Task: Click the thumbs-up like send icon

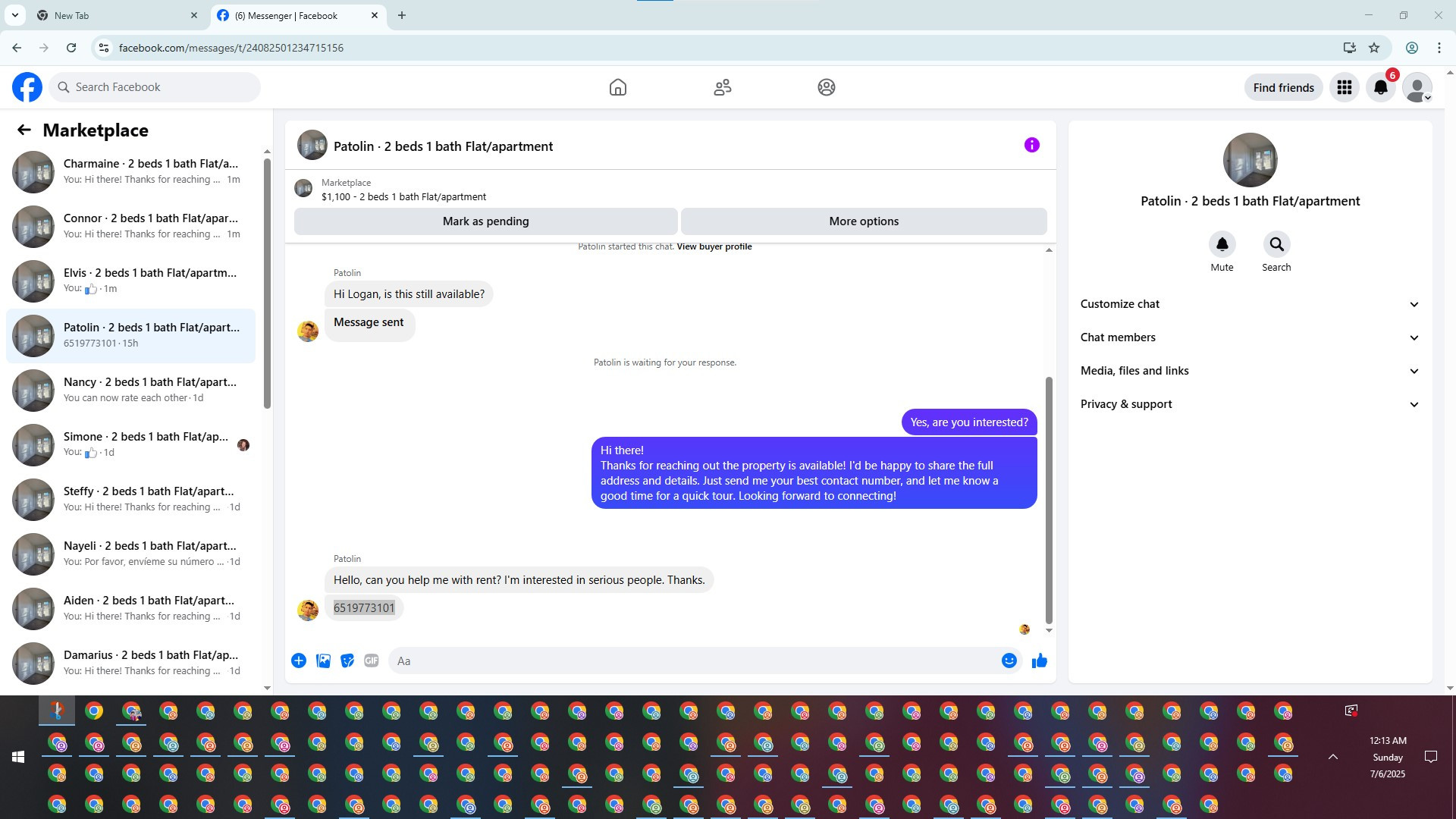Action: pos(1039,661)
